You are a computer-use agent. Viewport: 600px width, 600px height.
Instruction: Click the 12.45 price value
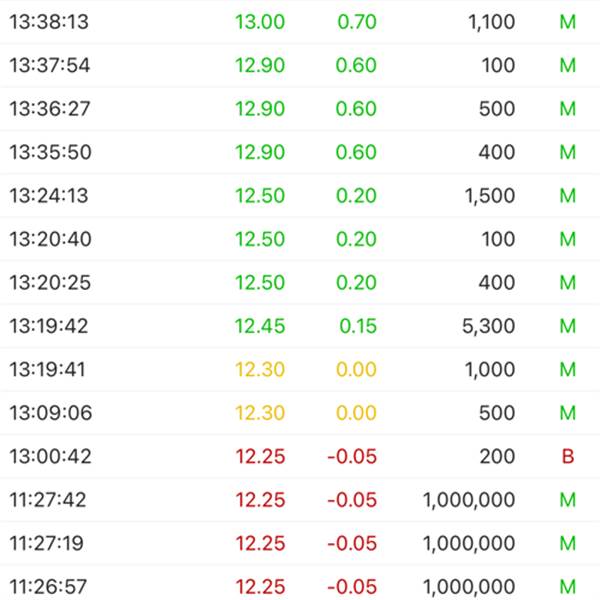(260, 326)
